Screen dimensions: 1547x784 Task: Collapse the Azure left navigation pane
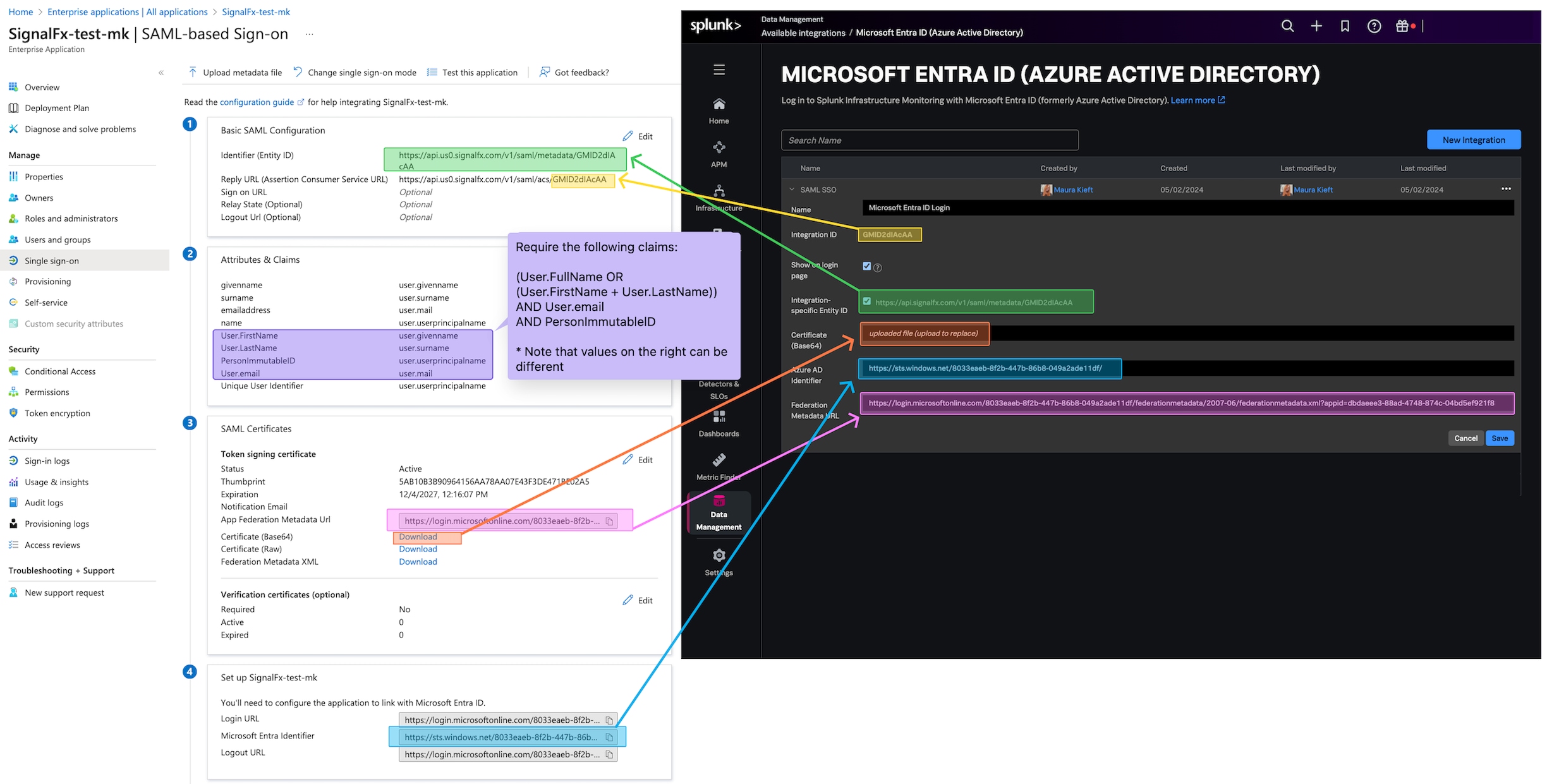[x=161, y=73]
